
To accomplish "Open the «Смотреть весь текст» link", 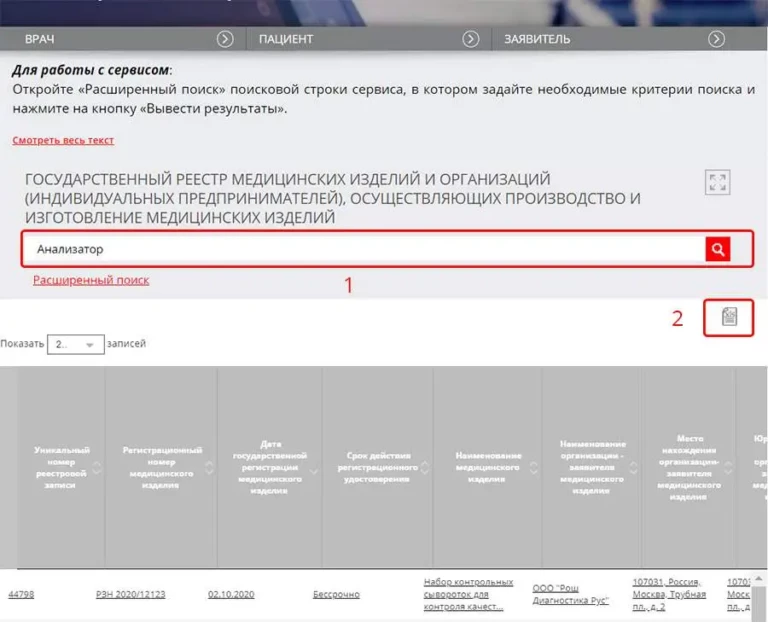I will tap(63, 141).
